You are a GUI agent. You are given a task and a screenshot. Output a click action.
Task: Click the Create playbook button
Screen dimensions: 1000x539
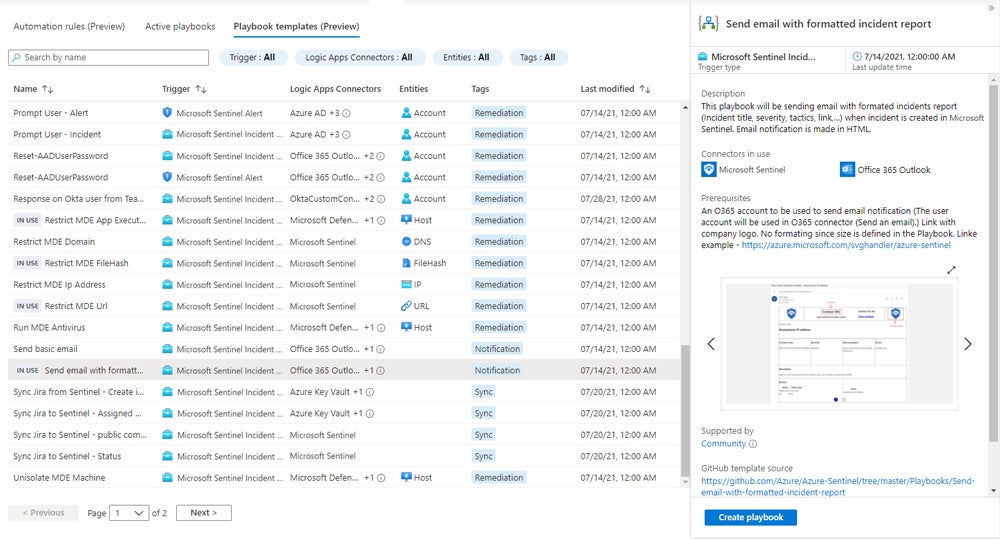[x=750, y=517]
